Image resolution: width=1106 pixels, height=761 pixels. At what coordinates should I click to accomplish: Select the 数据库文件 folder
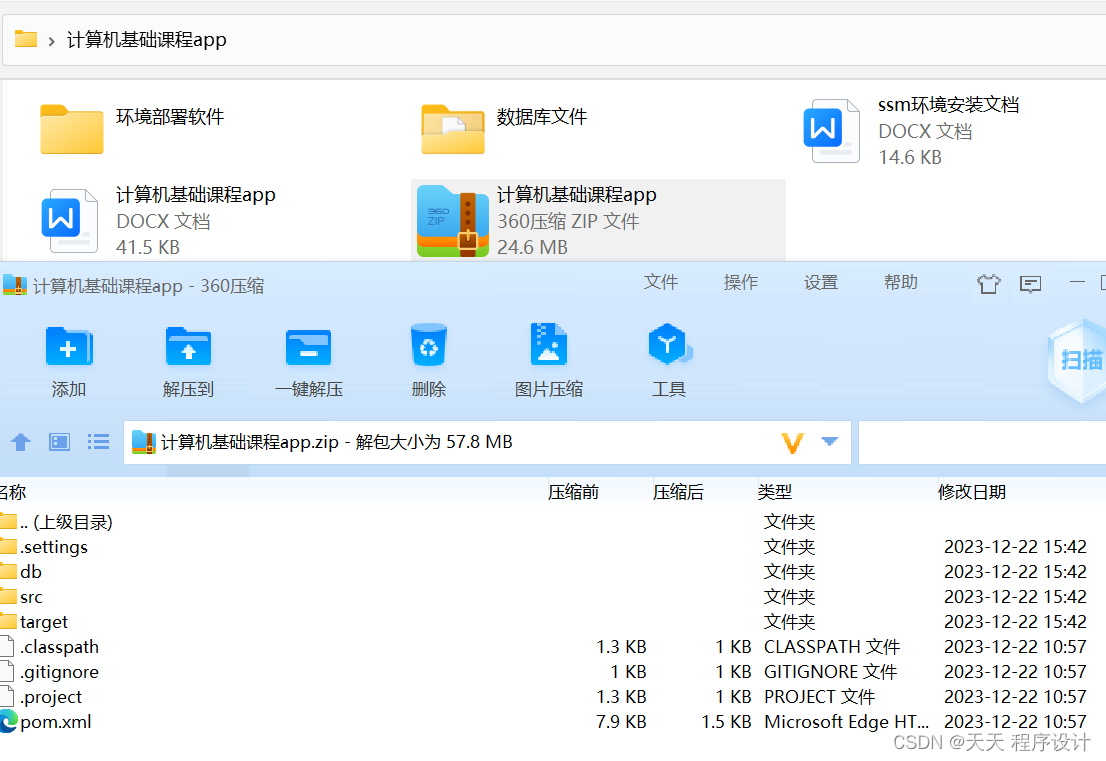505,128
